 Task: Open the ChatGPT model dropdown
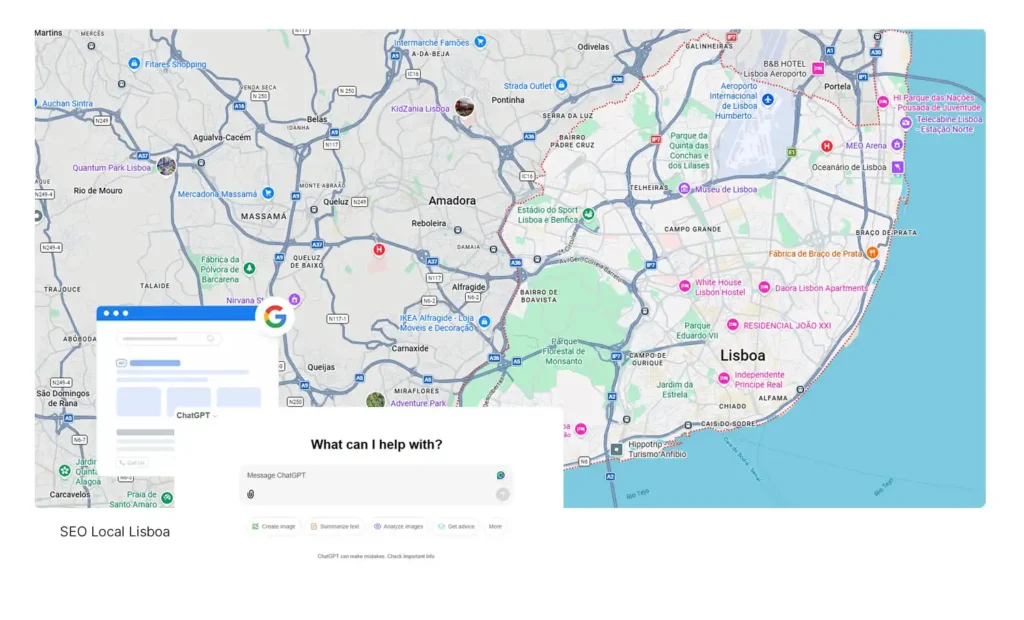click(196, 416)
